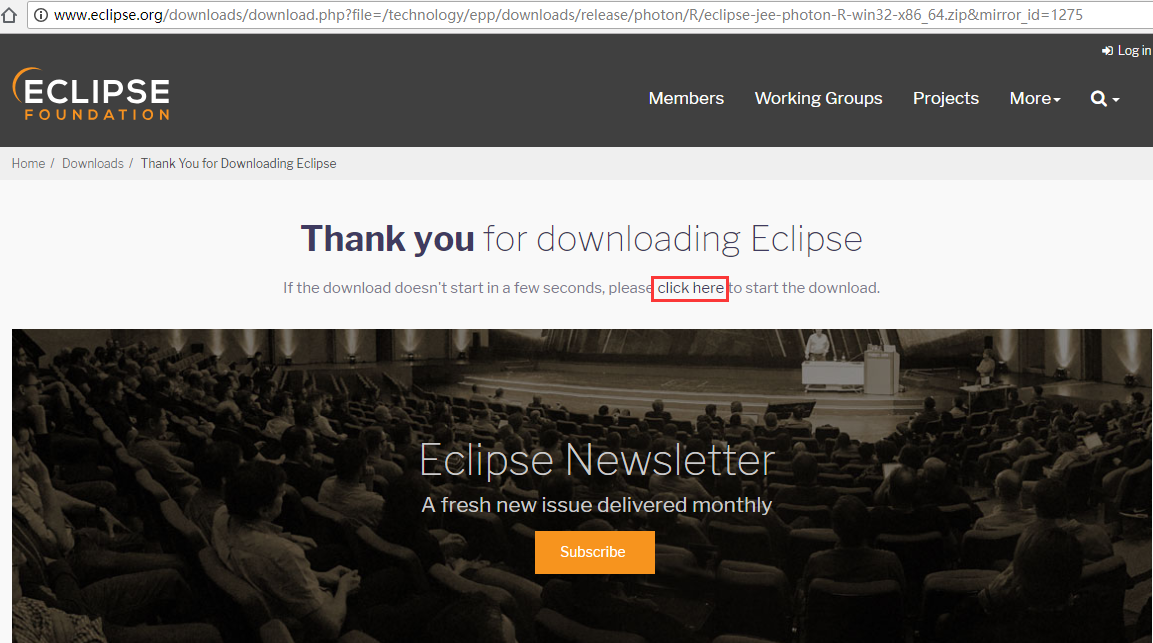This screenshot has height=643, width=1153.
Task: Click the Eclipse Foundation logo
Action: (x=91, y=93)
